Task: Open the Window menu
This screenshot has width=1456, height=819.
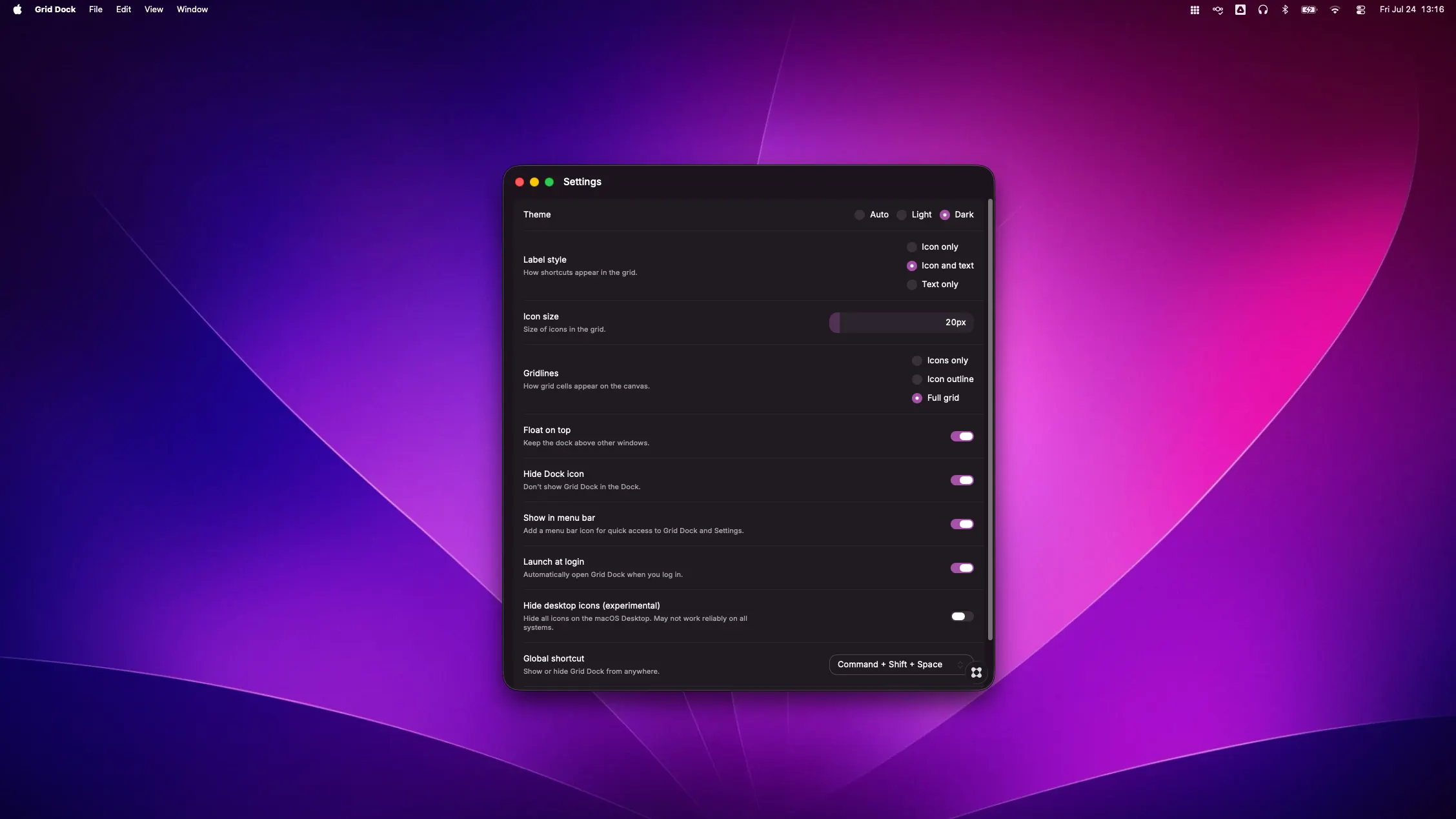Action: click(192, 10)
